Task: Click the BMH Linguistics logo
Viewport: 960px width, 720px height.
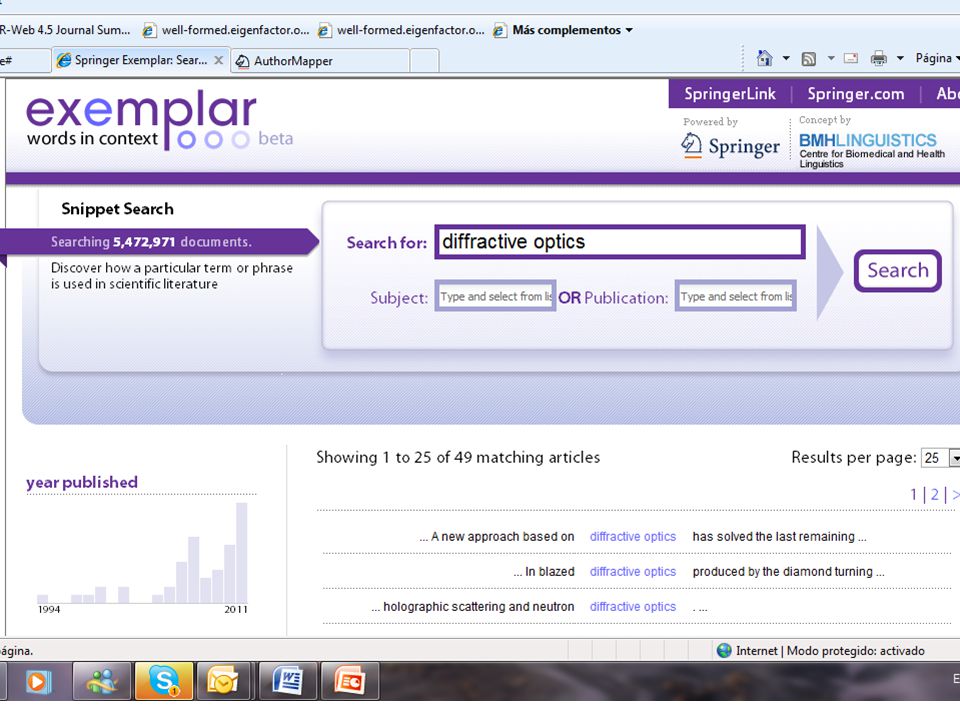Action: [872, 150]
